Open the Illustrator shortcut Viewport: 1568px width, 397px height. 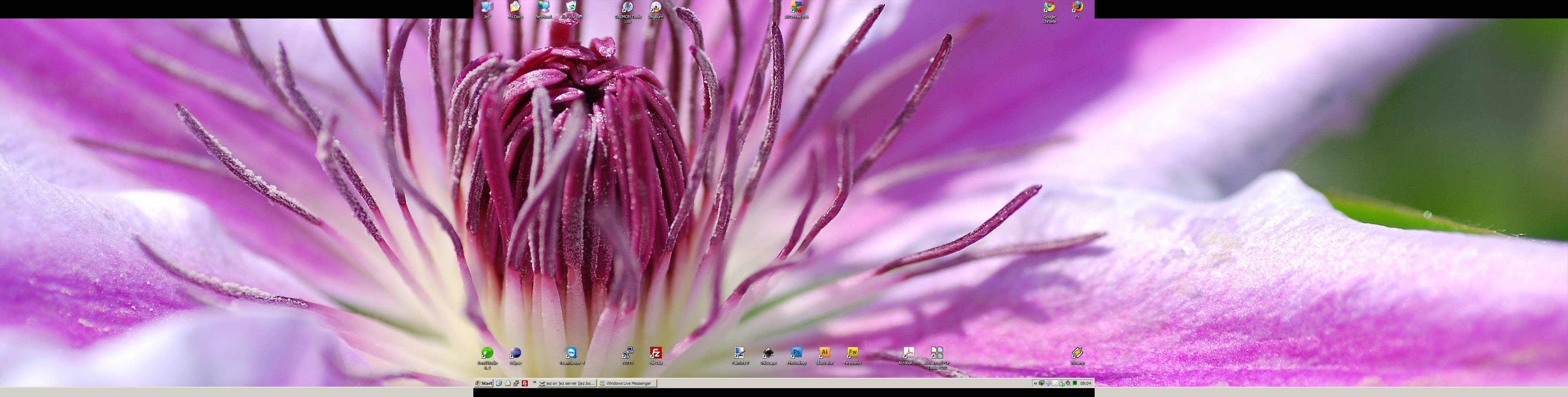pyautogui.click(x=824, y=356)
